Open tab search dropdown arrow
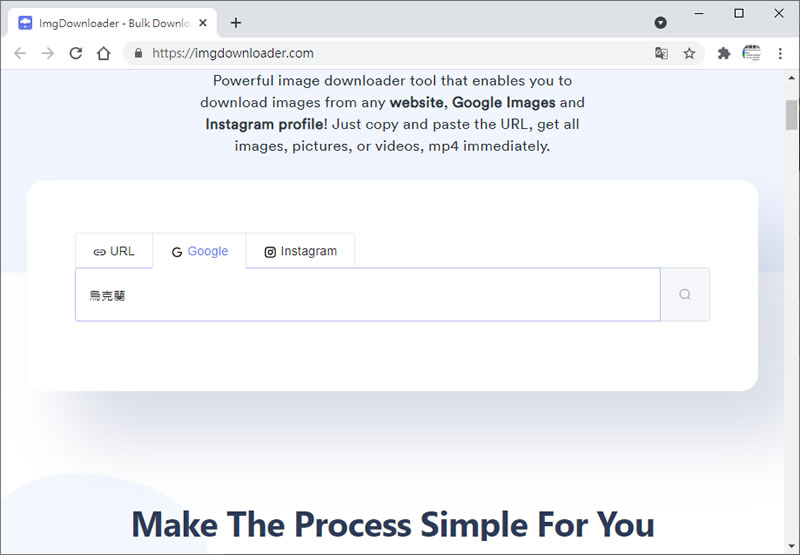 click(x=661, y=22)
